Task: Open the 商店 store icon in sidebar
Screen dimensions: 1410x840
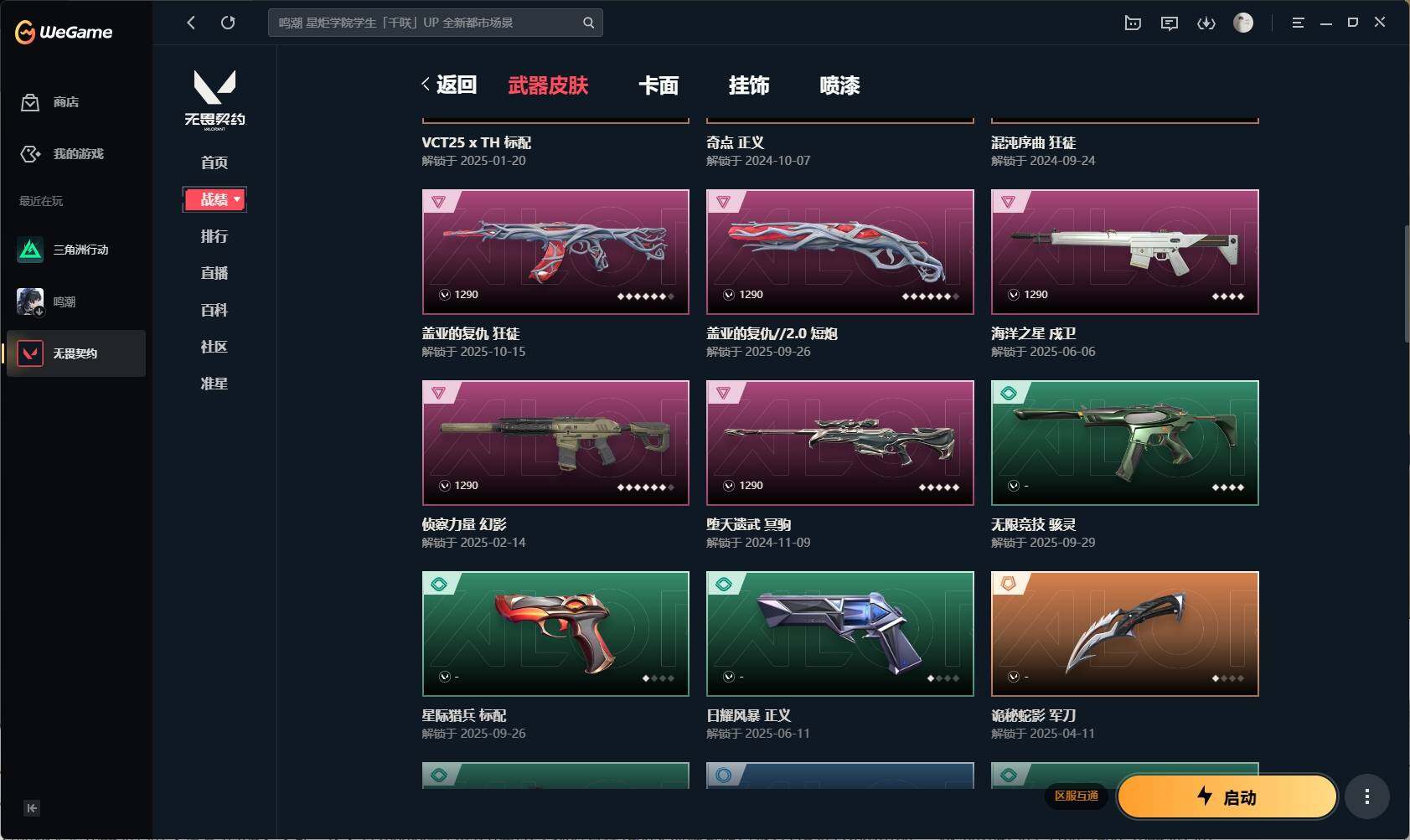Action: coord(30,102)
